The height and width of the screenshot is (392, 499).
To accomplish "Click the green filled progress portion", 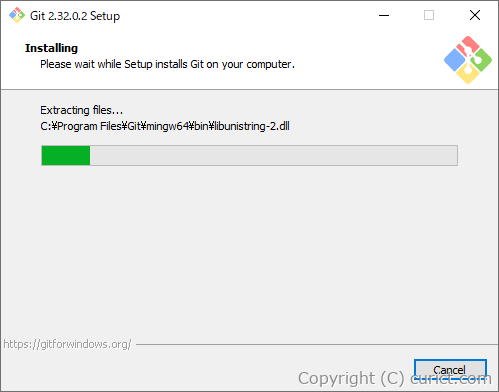I will click(x=66, y=155).
